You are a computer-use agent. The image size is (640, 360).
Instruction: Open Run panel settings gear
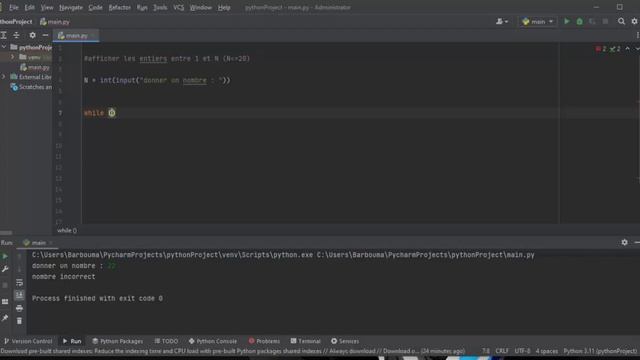[x=624, y=242]
